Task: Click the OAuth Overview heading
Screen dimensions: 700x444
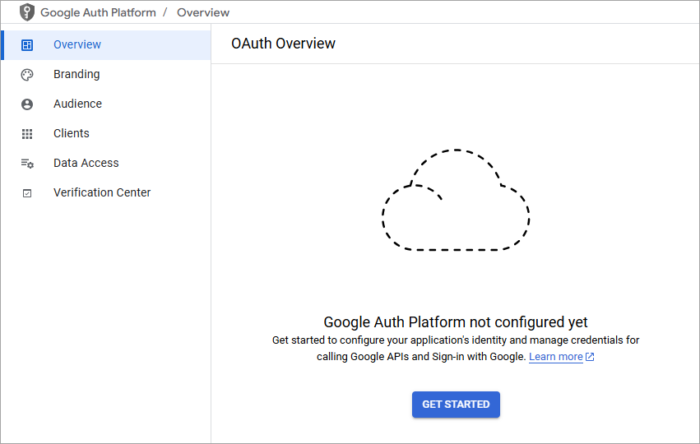Action: [x=283, y=44]
